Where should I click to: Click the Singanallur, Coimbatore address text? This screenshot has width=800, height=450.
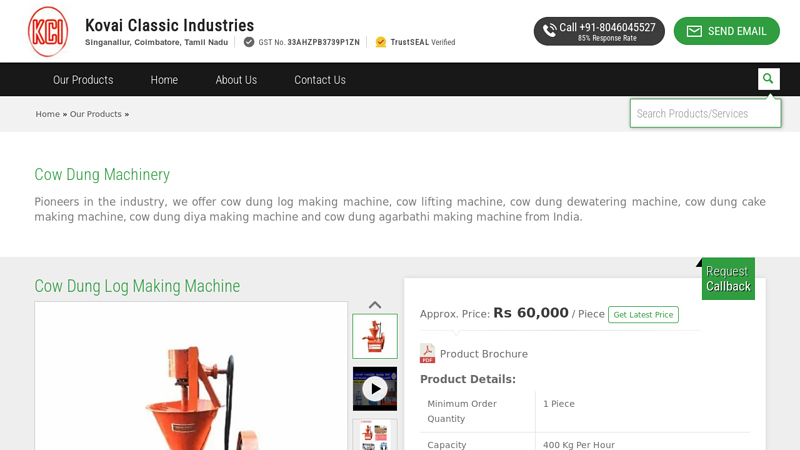point(156,42)
